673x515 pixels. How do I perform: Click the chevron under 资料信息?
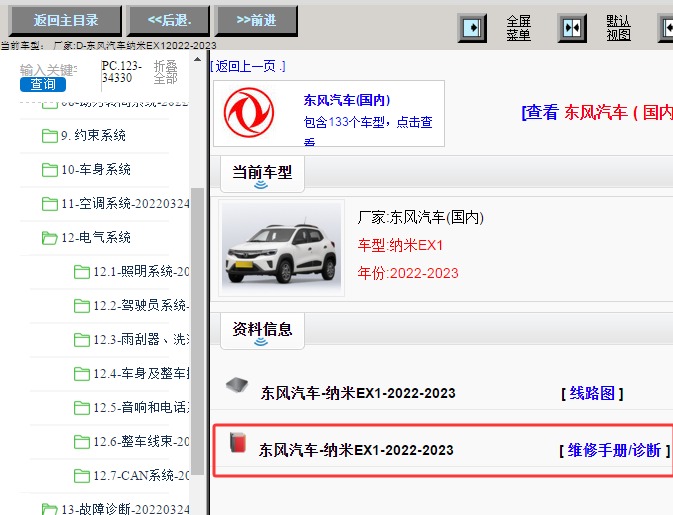(x=261, y=342)
